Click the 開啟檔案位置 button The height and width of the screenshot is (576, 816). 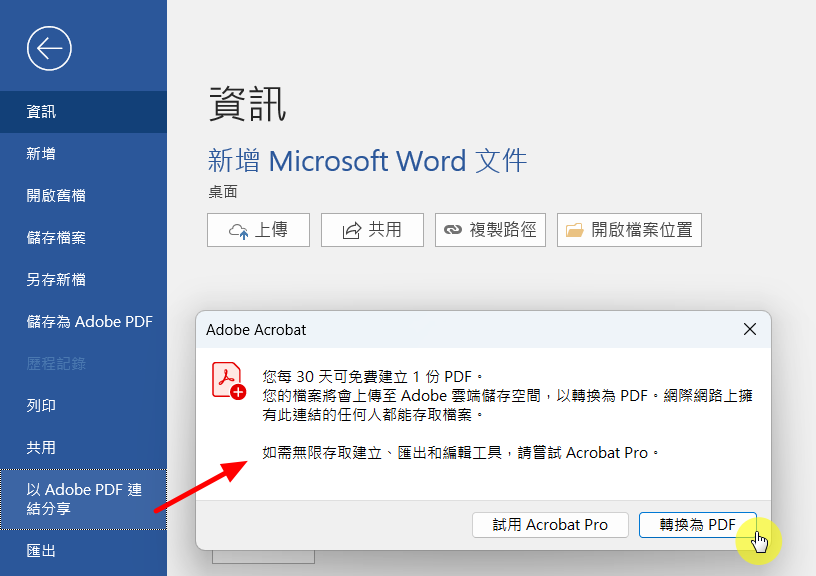pyautogui.click(x=629, y=229)
